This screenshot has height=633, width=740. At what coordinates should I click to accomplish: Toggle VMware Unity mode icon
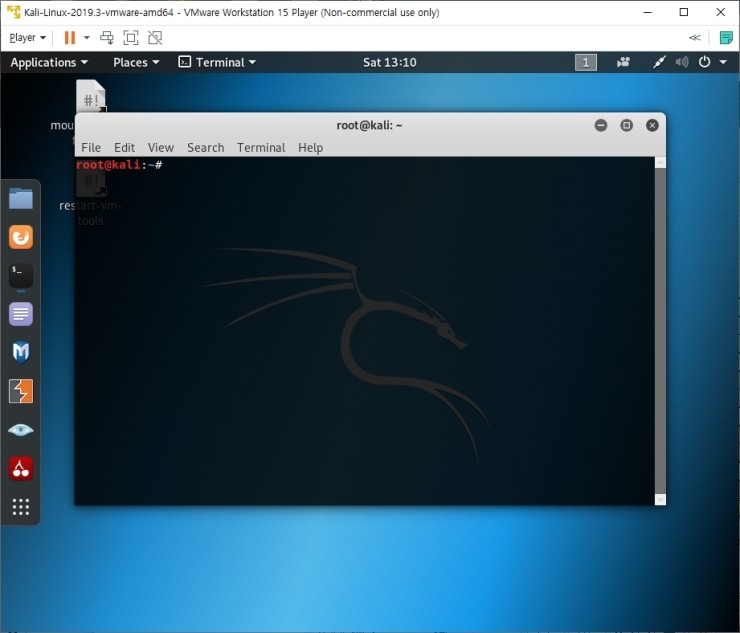pos(155,37)
